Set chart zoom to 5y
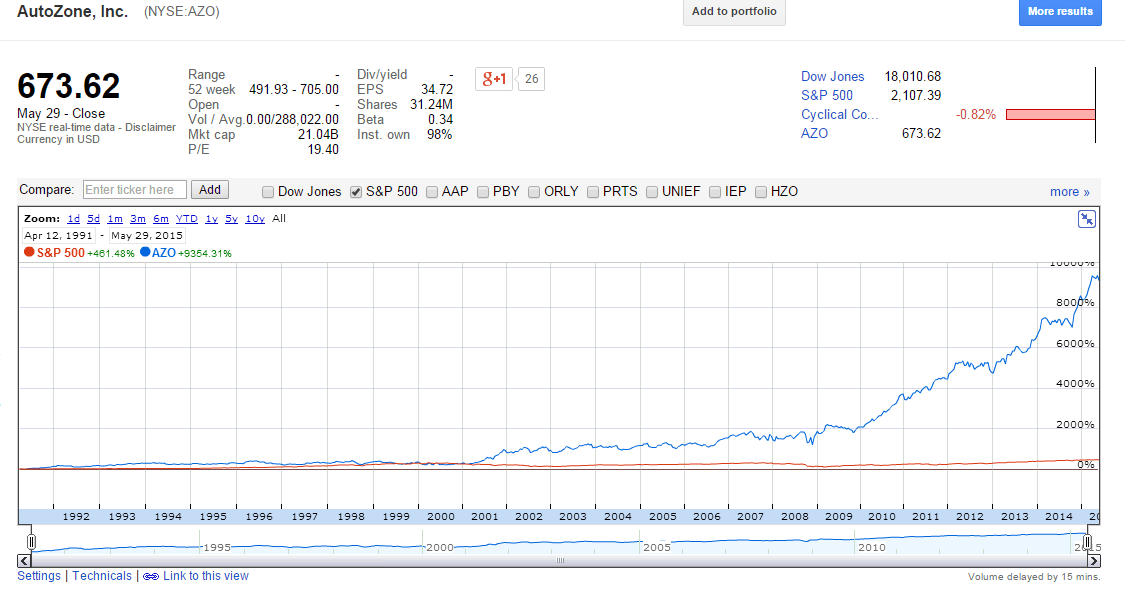Viewport: 1125px width, 598px height. point(231,219)
